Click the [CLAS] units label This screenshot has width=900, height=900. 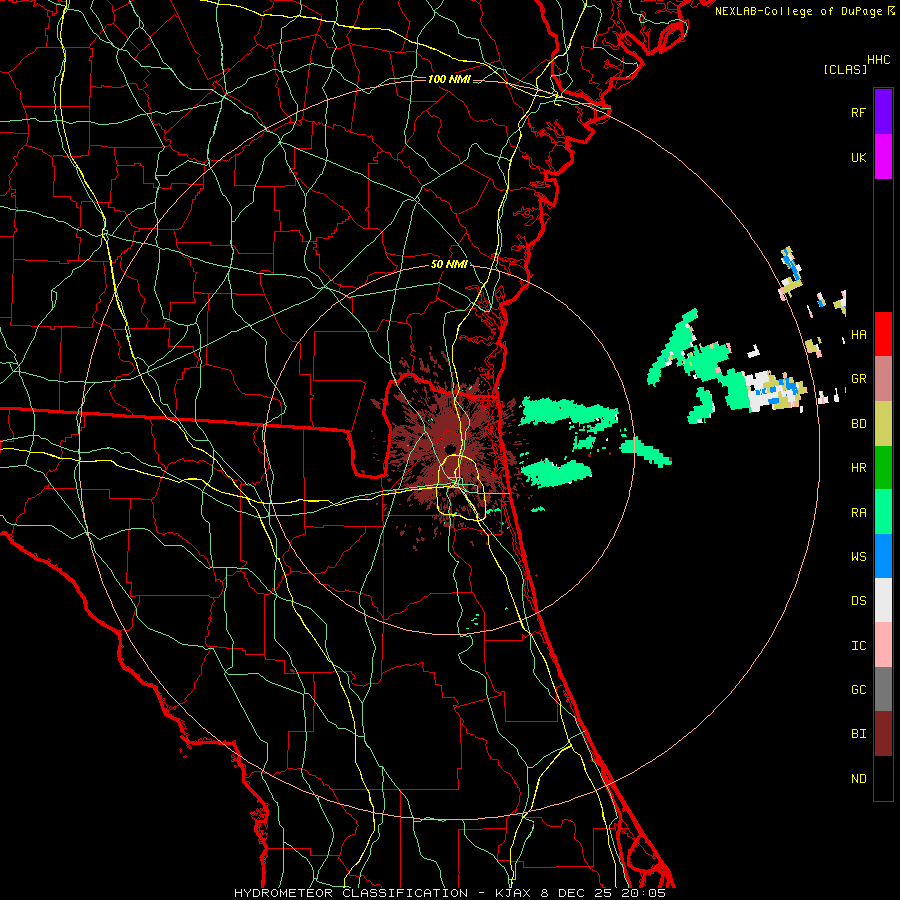tap(845, 69)
